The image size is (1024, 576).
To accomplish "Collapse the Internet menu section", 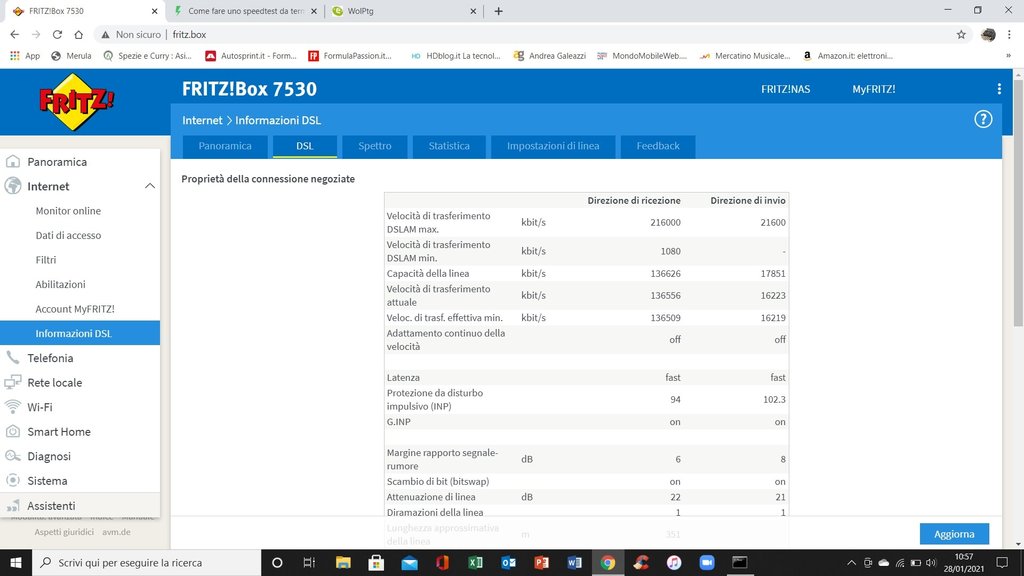I will coord(150,186).
